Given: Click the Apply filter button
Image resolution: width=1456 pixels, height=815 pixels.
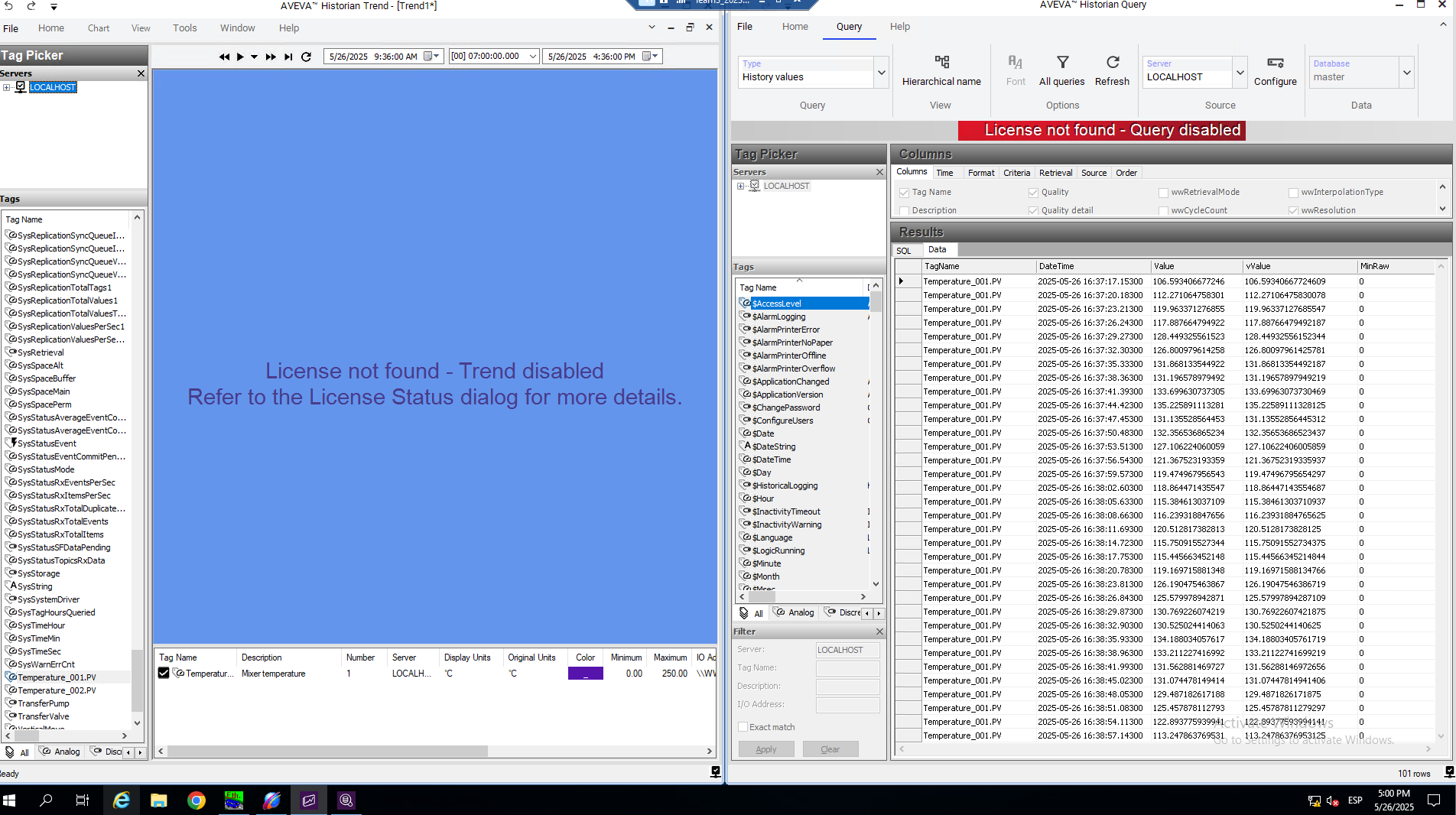Looking at the screenshot, I should click(x=766, y=749).
